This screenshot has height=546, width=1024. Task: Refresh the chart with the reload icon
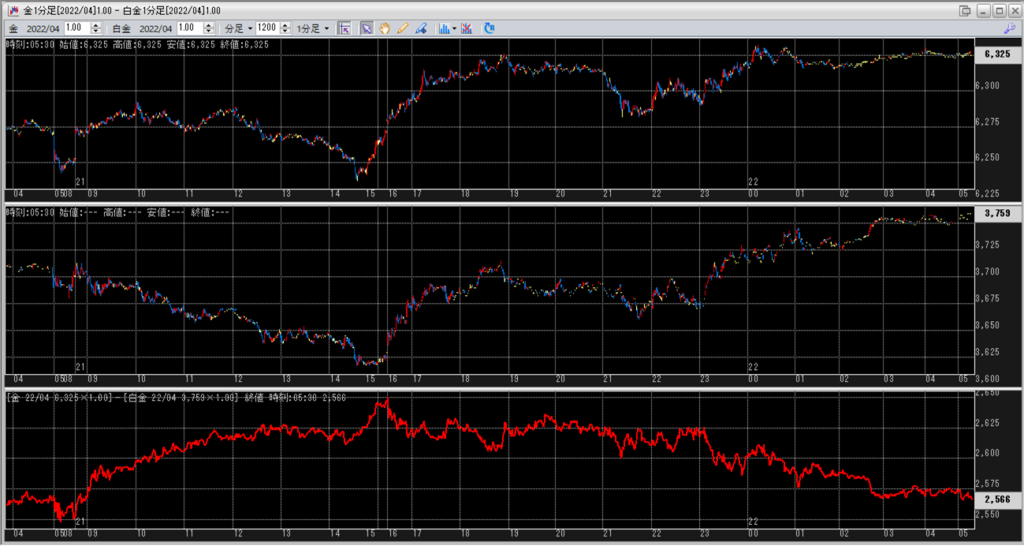tap(489, 29)
